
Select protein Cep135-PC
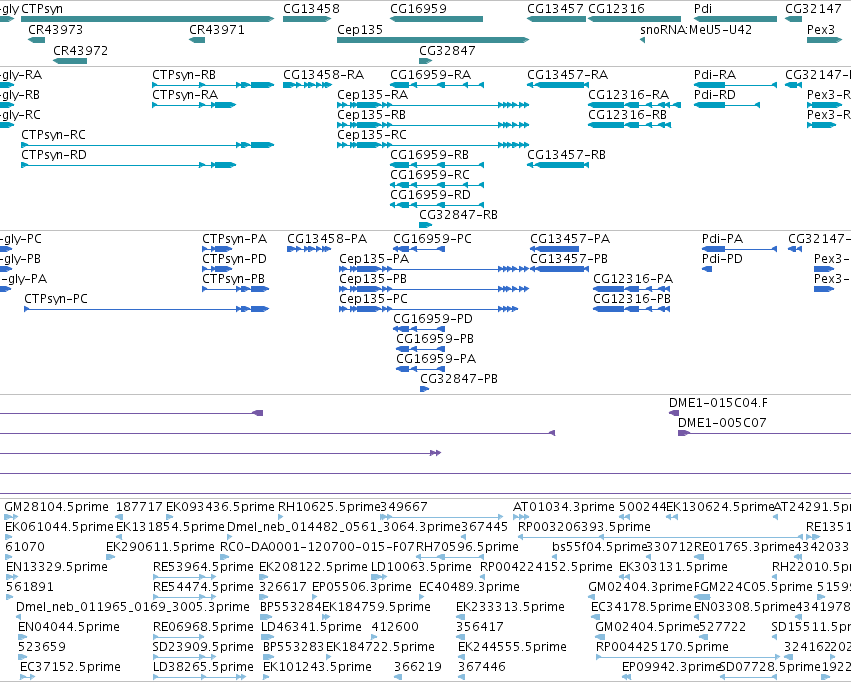pos(373,299)
